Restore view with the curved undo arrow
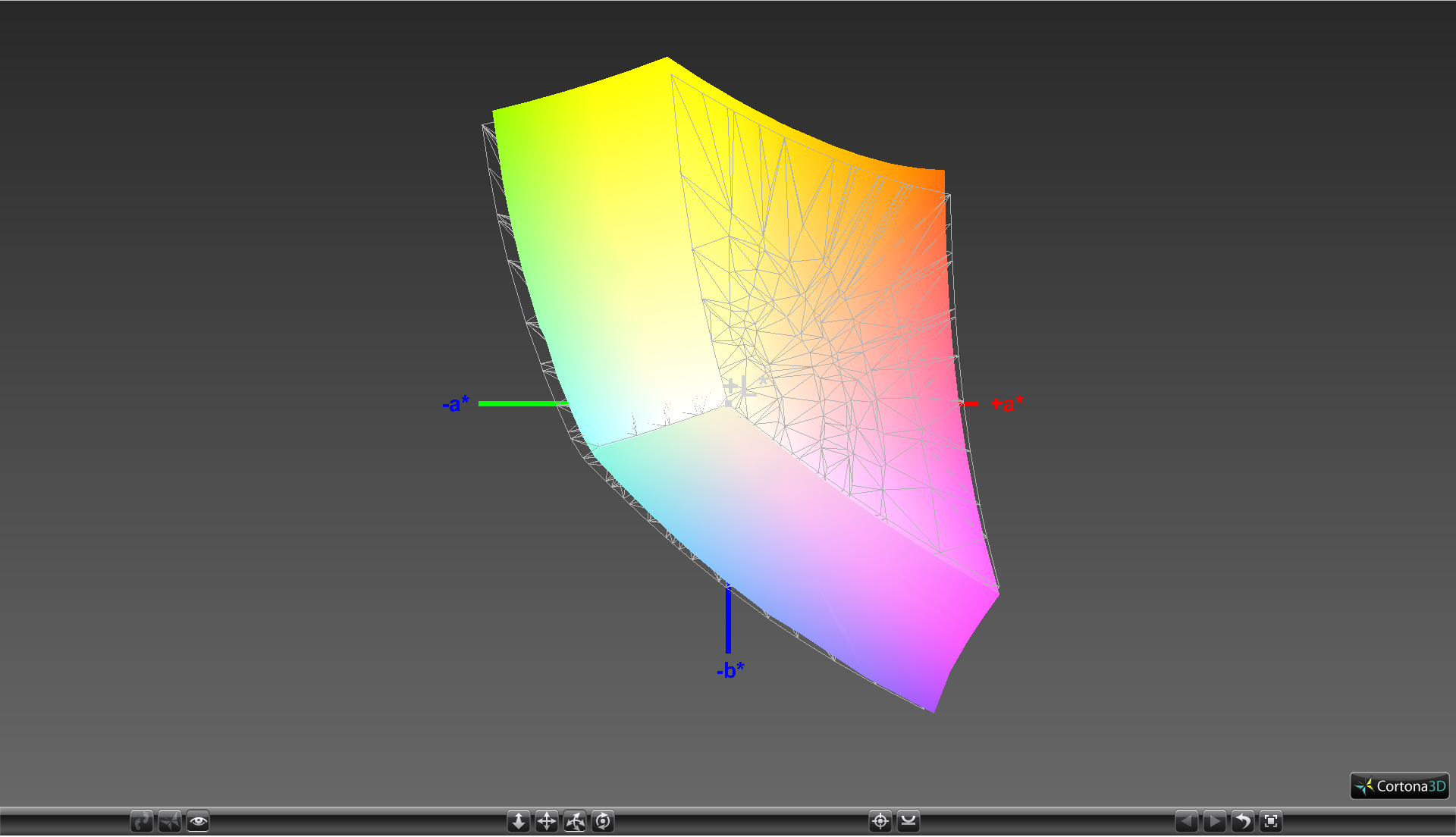Image resolution: width=1456 pixels, height=837 pixels. coord(1243,821)
